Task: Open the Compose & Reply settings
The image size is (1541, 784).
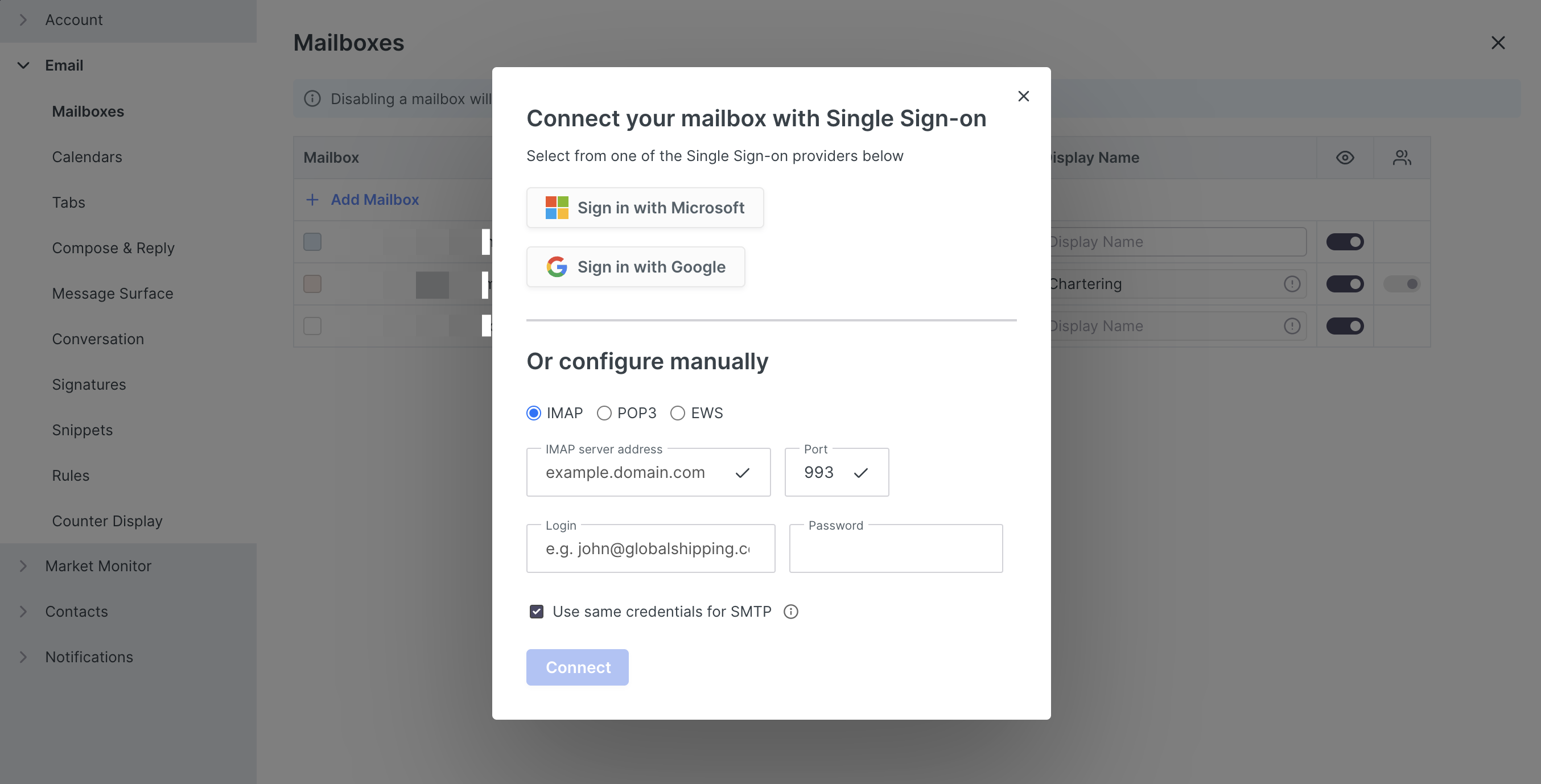Action: tap(113, 248)
